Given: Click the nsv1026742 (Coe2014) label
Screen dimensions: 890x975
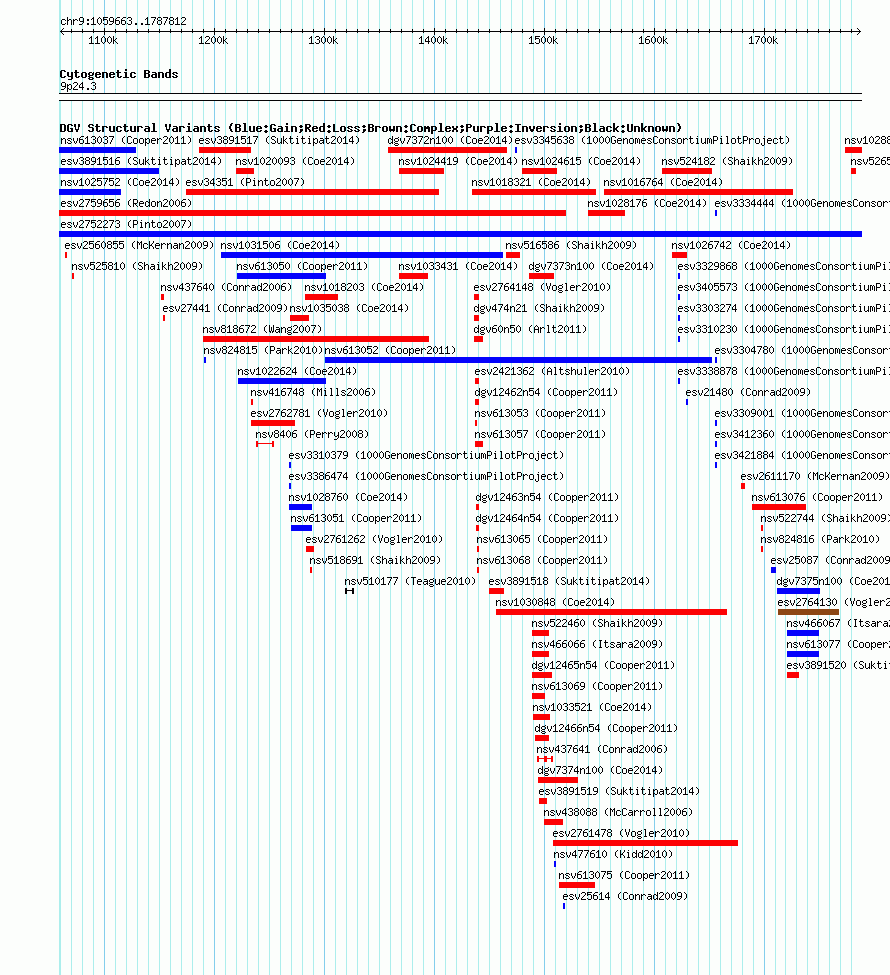Looking at the screenshot, I should (x=731, y=245).
